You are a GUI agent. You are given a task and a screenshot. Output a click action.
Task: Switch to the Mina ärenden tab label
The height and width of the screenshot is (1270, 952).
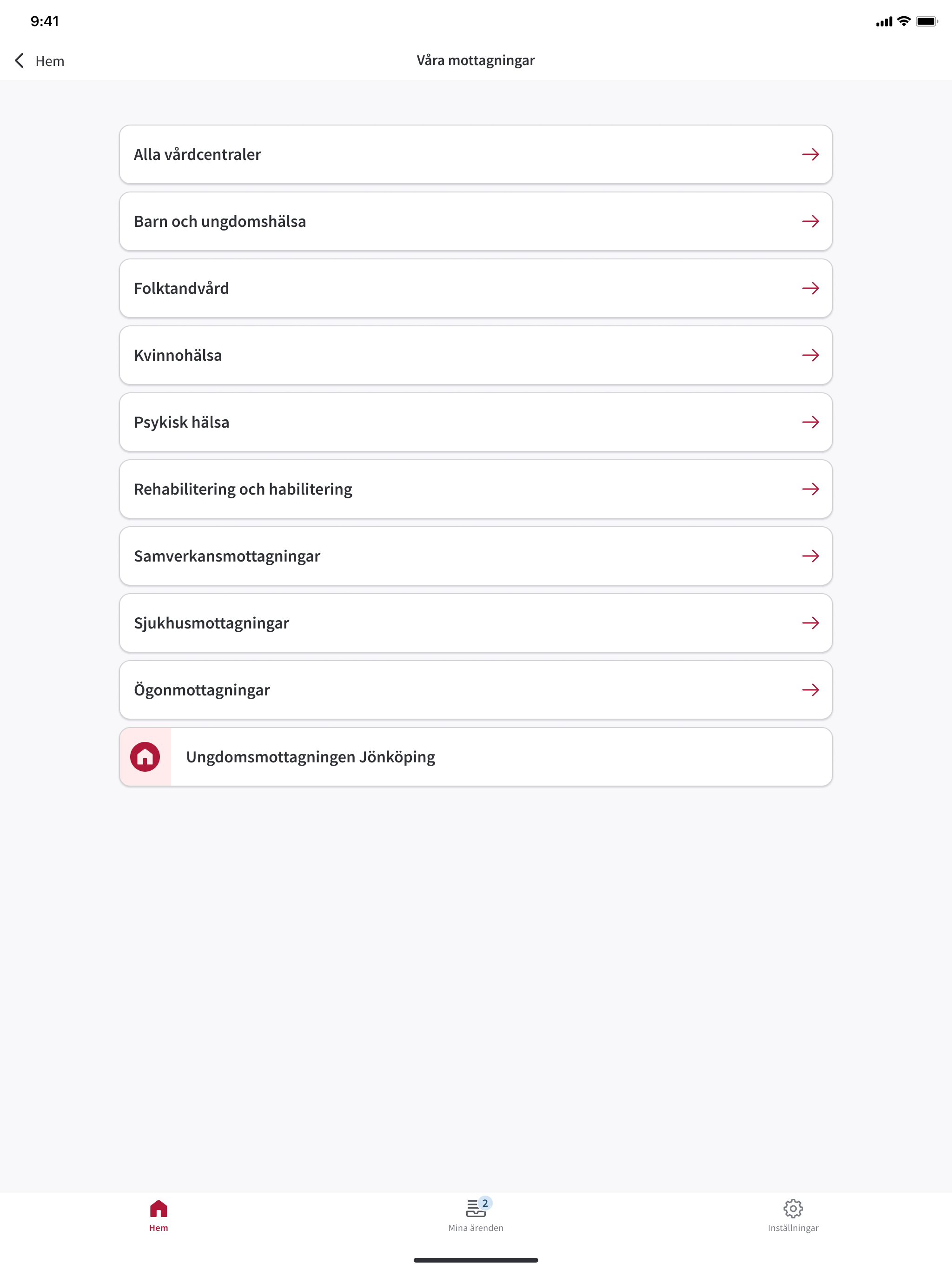tap(476, 1228)
